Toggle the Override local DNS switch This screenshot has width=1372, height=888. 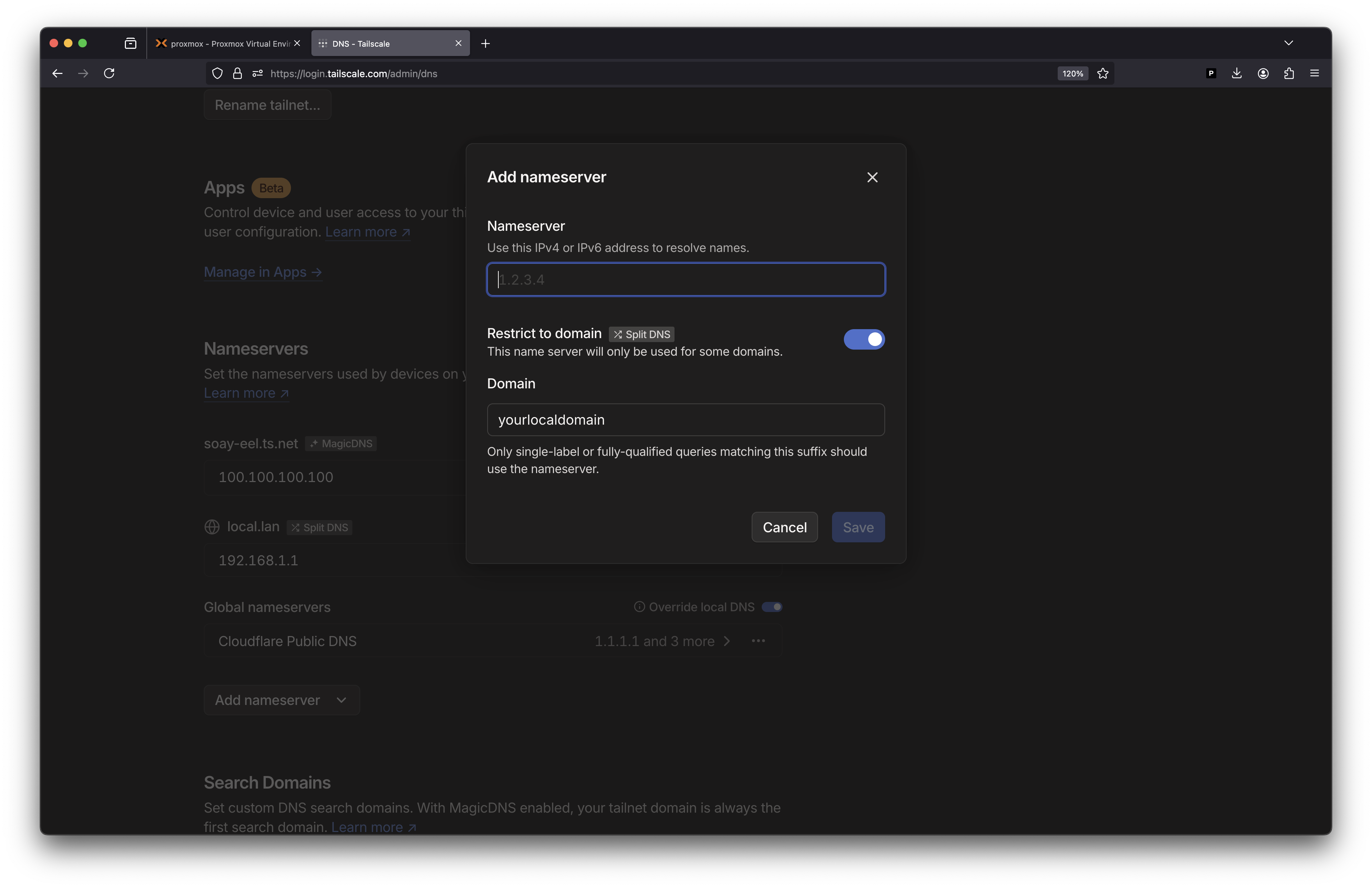pyautogui.click(x=771, y=607)
